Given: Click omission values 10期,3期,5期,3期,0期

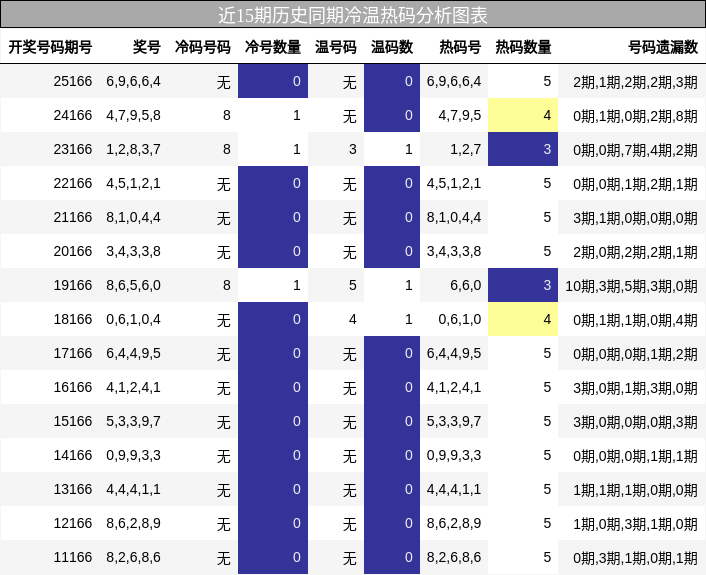Looking at the screenshot, I should coord(631,285).
